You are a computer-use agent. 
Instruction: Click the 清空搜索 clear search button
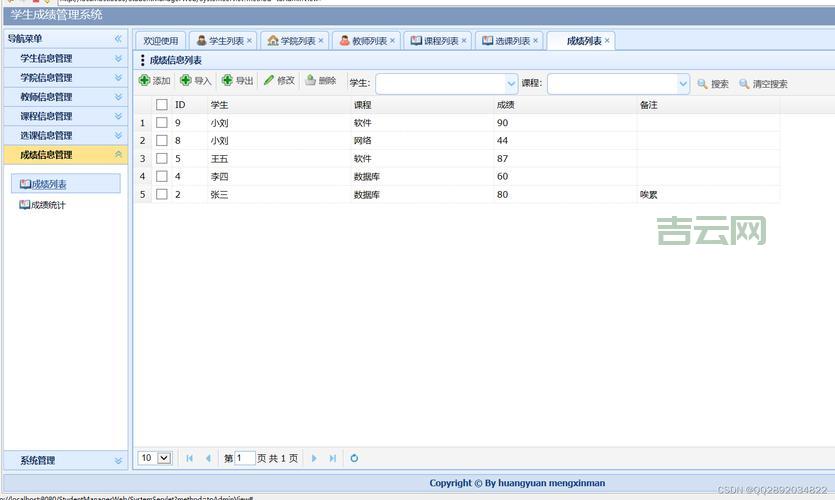click(x=763, y=84)
